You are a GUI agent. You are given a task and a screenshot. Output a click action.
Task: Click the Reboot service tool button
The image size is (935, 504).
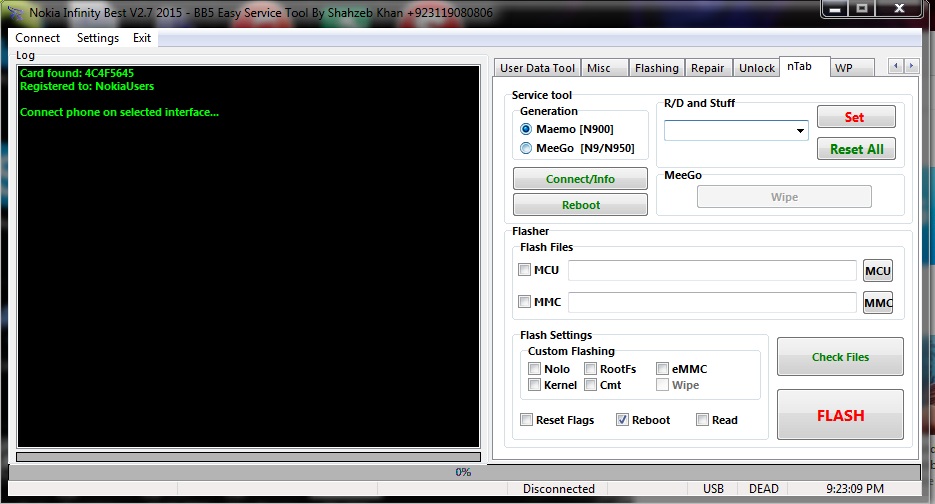pyautogui.click(x=580, y=205)
